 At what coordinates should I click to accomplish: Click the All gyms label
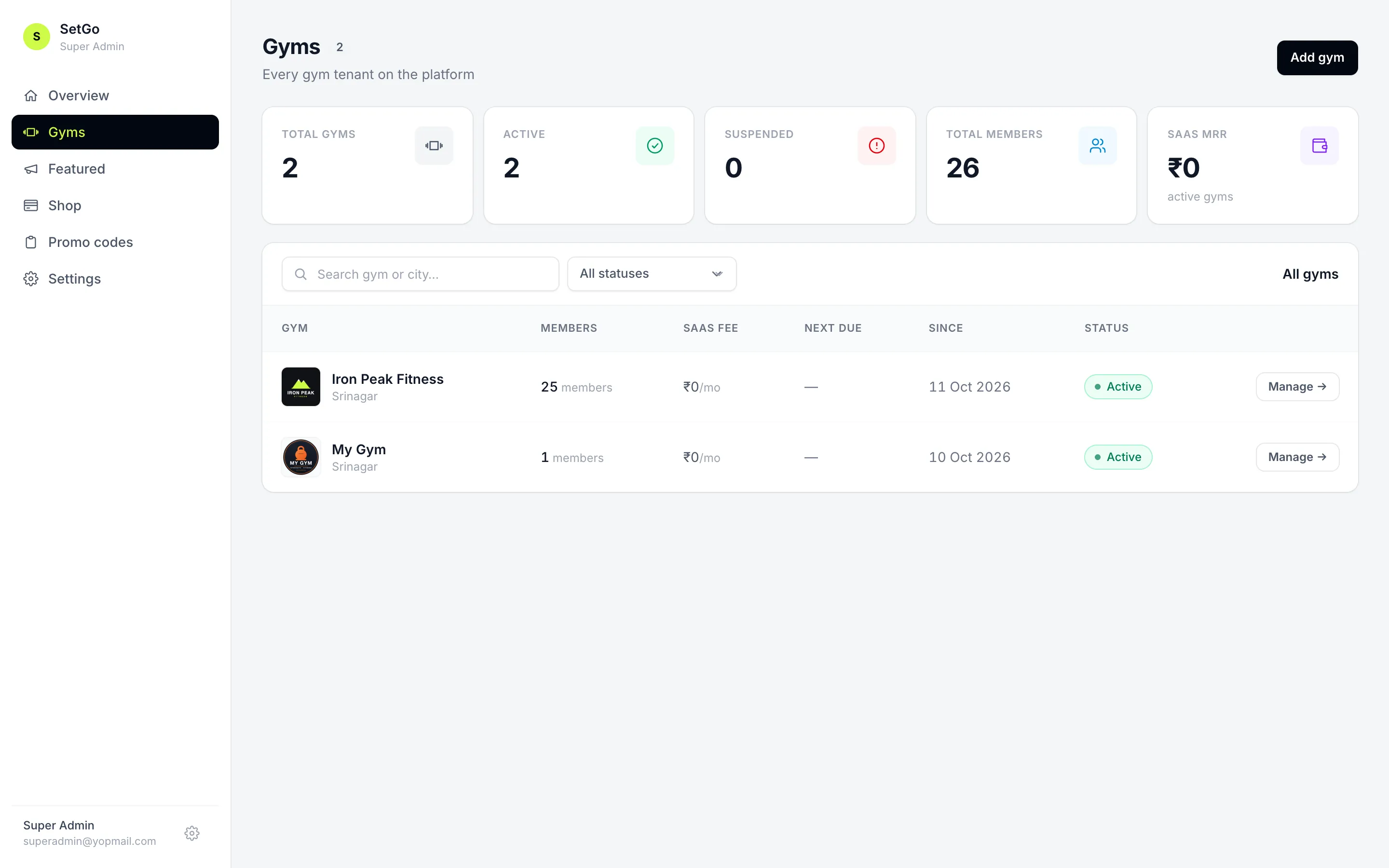tap(1310, 274)
